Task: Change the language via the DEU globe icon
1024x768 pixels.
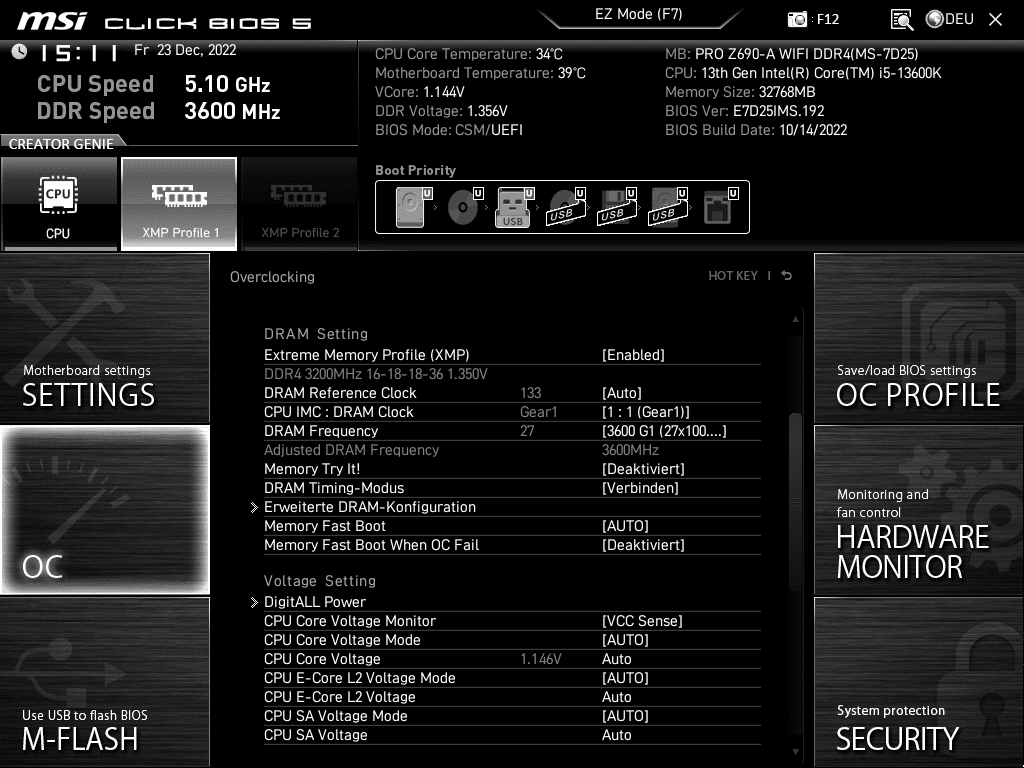Action: (950, 19)
